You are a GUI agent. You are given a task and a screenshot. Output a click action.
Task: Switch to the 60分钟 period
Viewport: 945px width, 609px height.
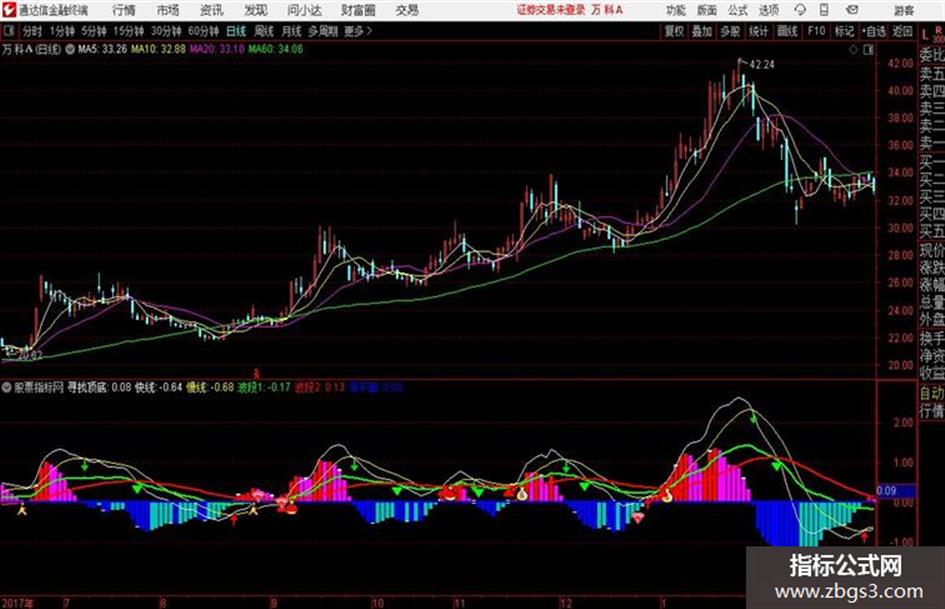[x=203, y=31]
